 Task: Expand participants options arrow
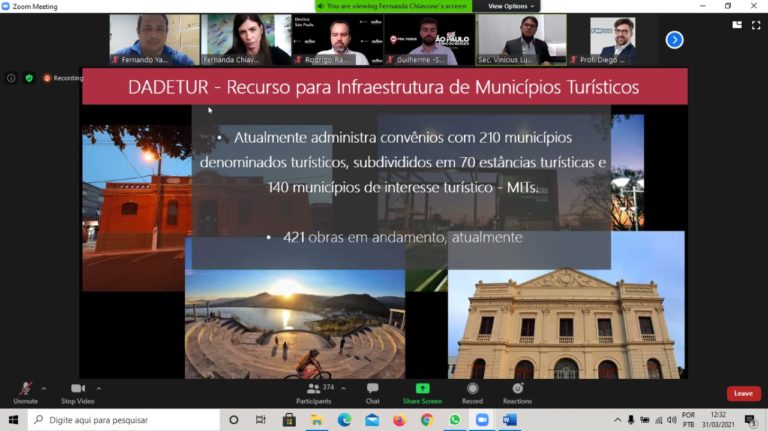coord(343,388)
